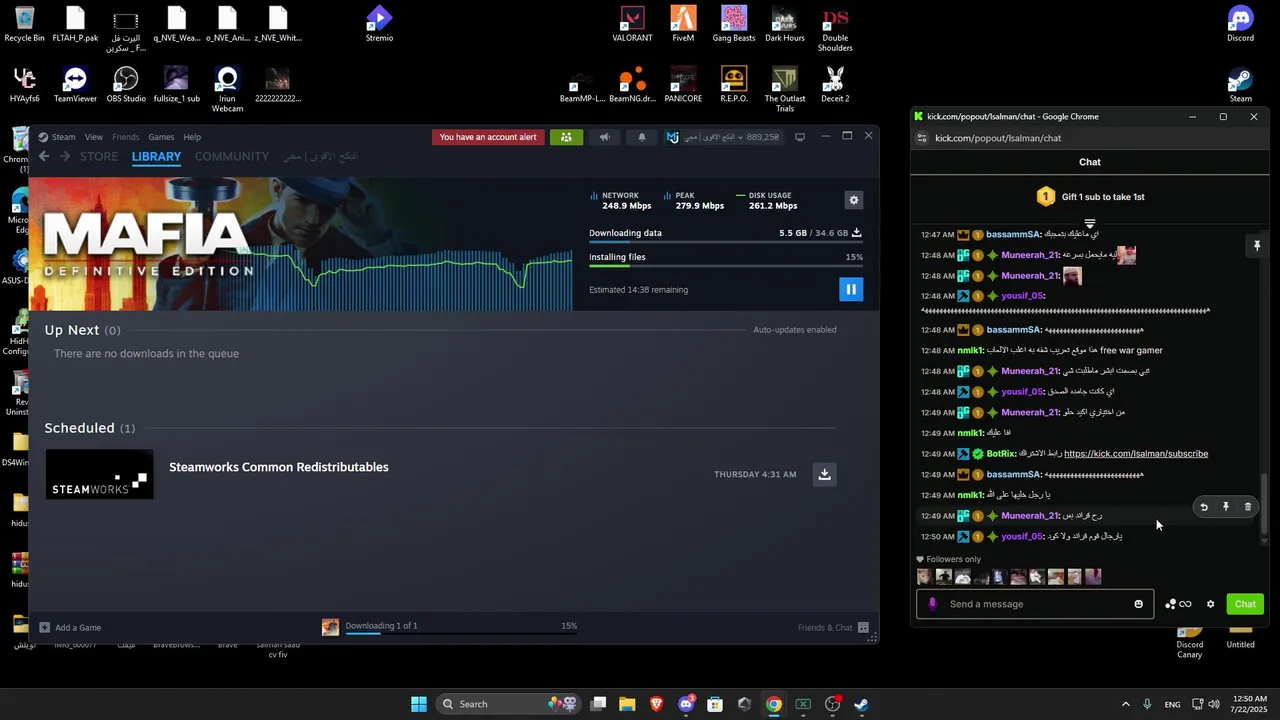The width and height of the screenshot is (1280, 720).
Task: Open Recycle Bin on desktop
Action: (24, 25)
